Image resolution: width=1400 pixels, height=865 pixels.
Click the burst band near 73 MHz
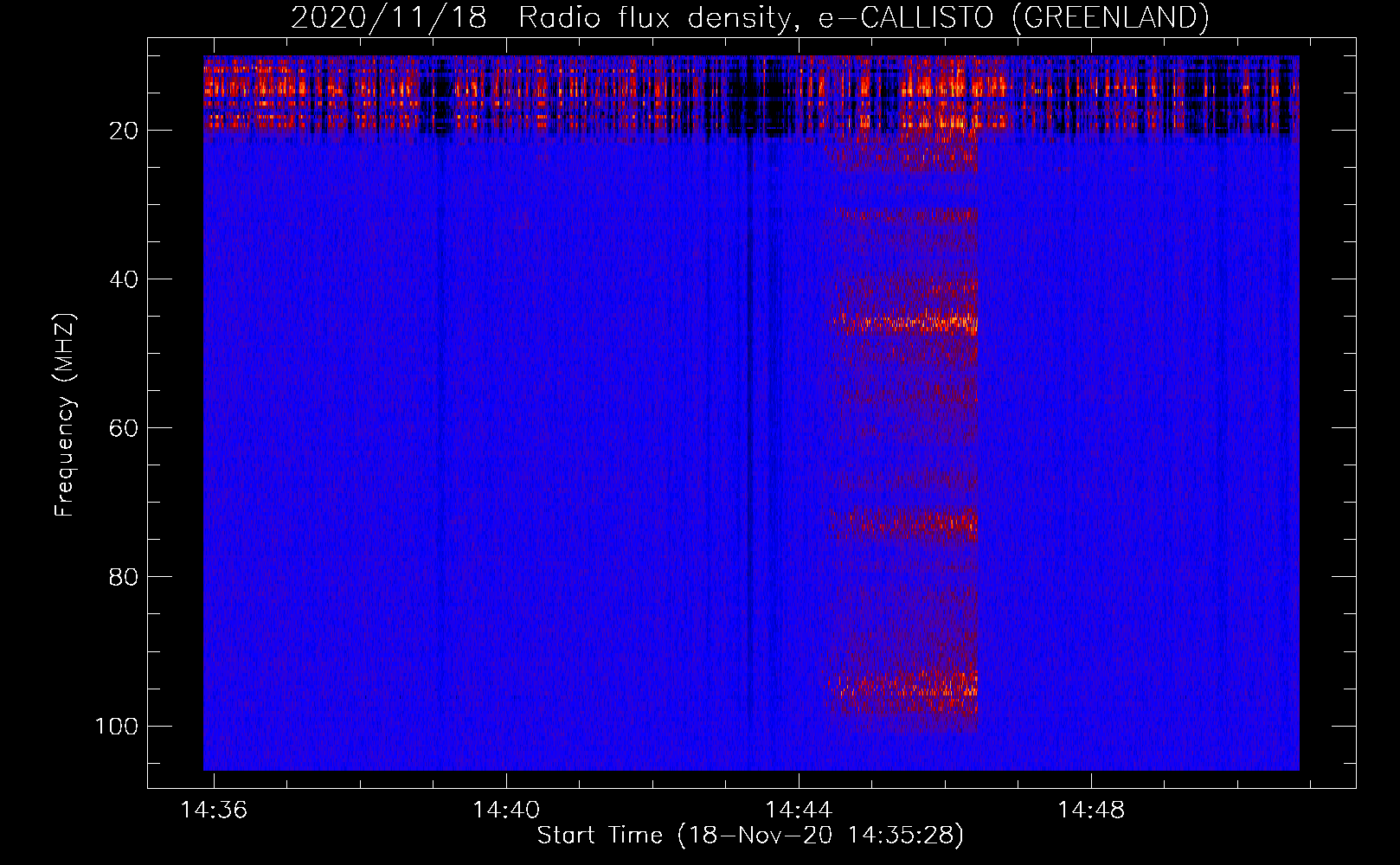coord(903,522)
